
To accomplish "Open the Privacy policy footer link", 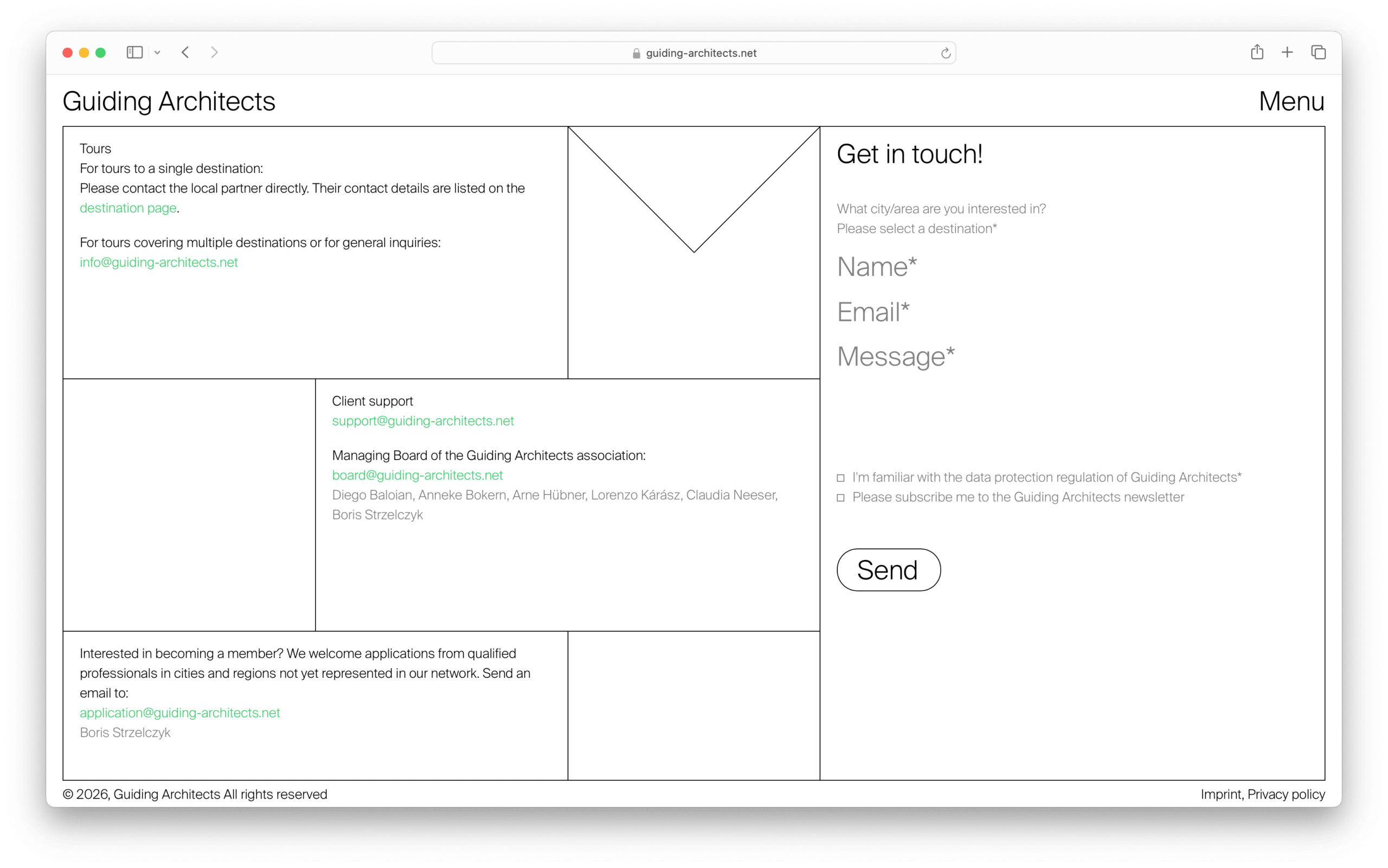I will coord(1286,794).
